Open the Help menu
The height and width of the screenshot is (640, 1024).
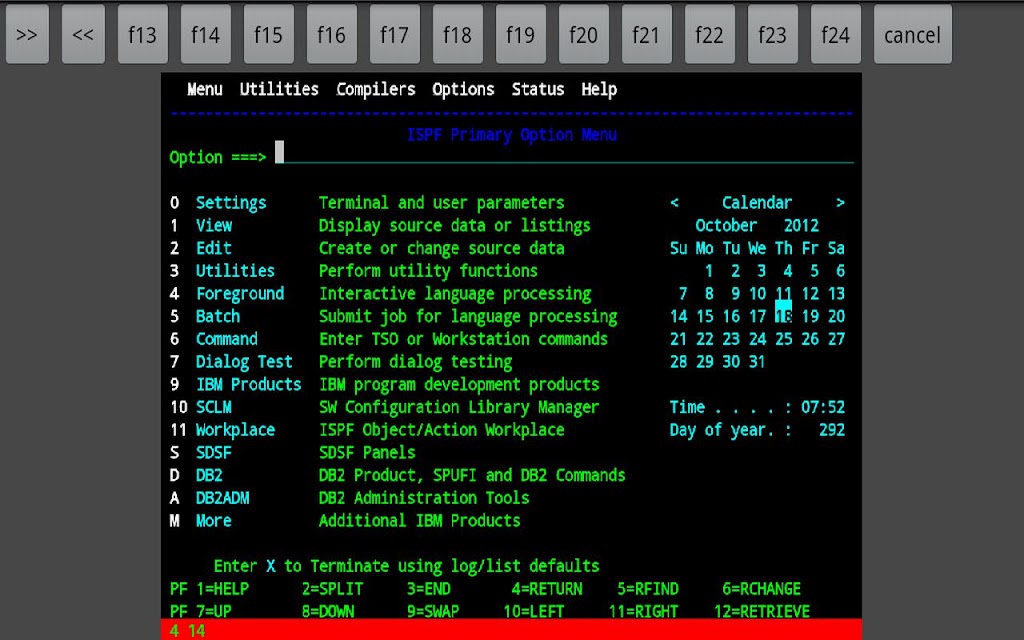point(599,89)
